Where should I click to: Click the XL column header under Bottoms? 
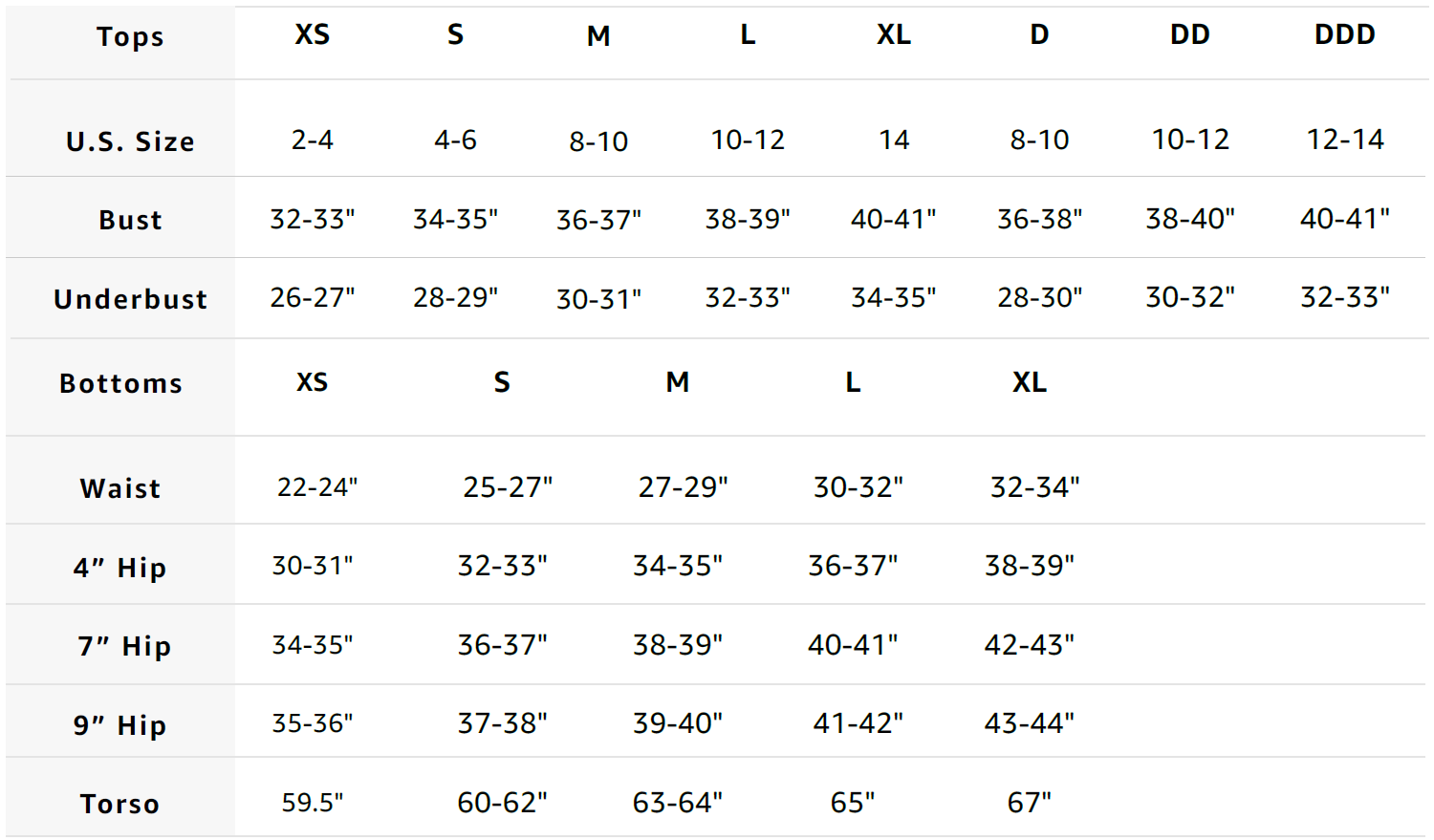pyautogui.click(x=1029, y=383)
